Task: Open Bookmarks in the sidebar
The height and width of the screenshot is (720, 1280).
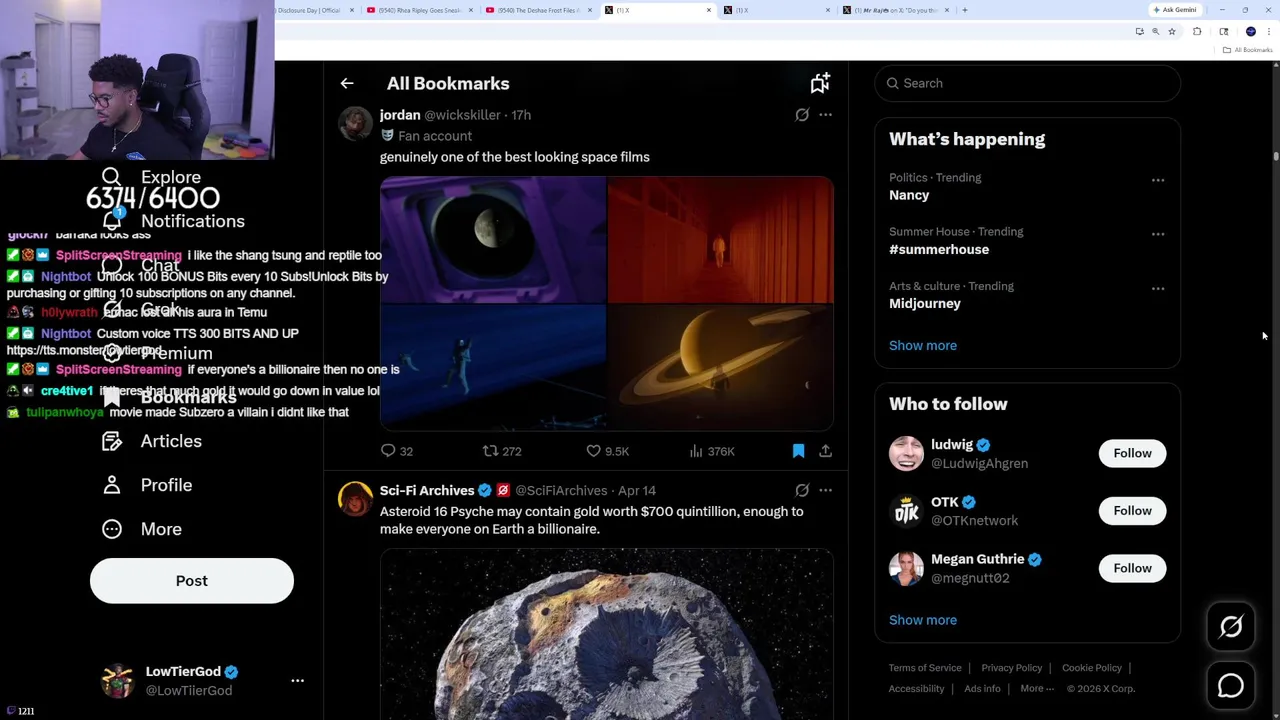Action: point(169,397)
